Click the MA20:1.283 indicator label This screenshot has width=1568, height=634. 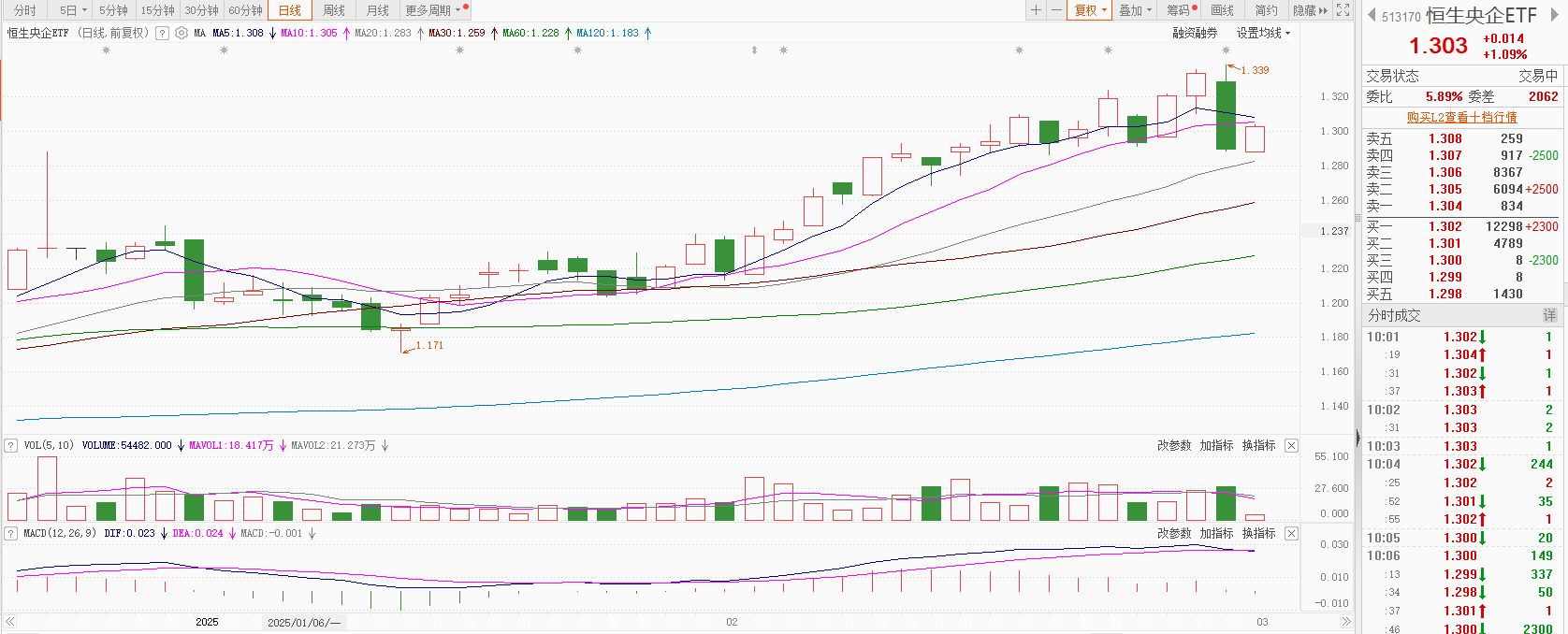click(383, 33)
